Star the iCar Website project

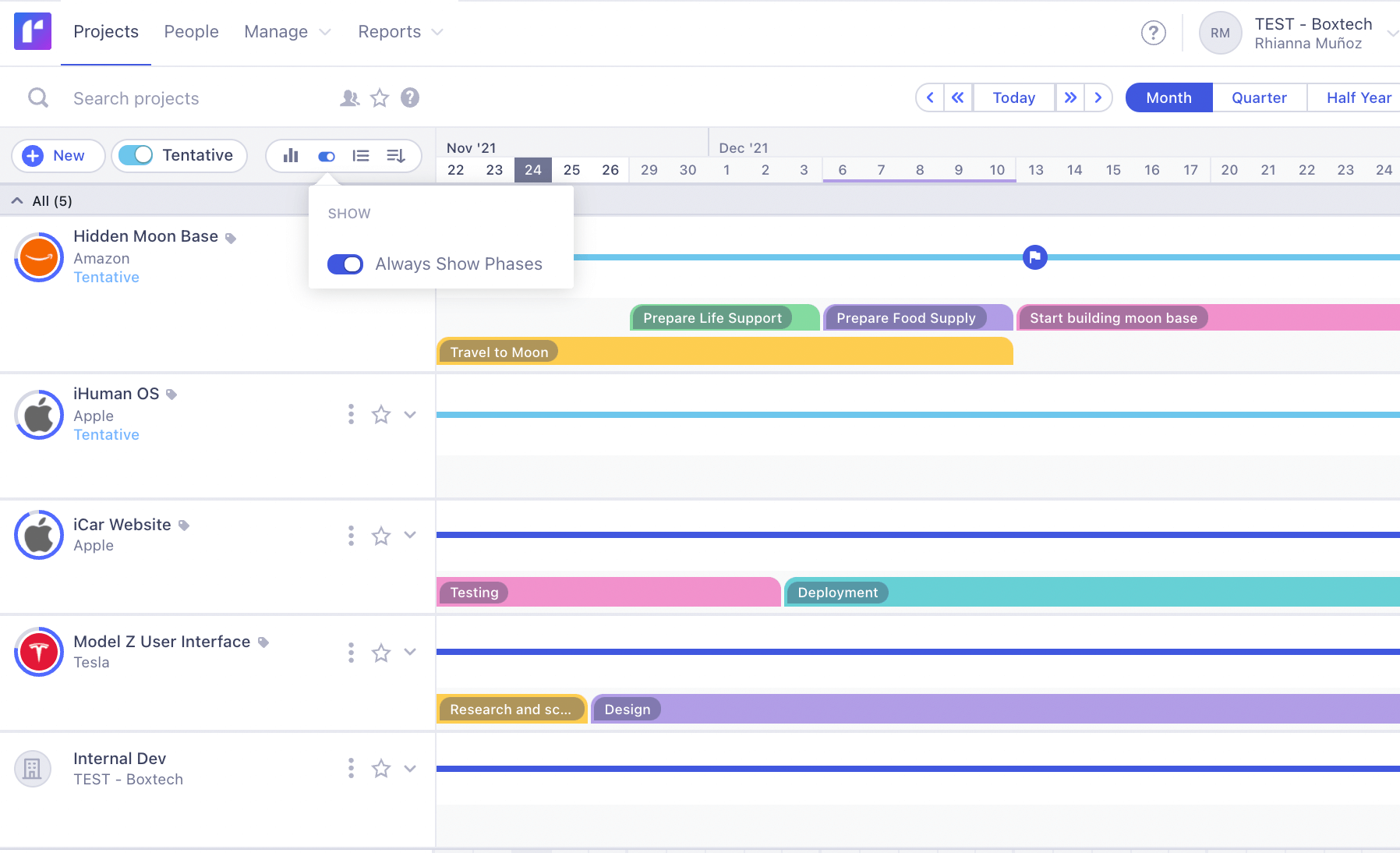(x=380, y=536)
